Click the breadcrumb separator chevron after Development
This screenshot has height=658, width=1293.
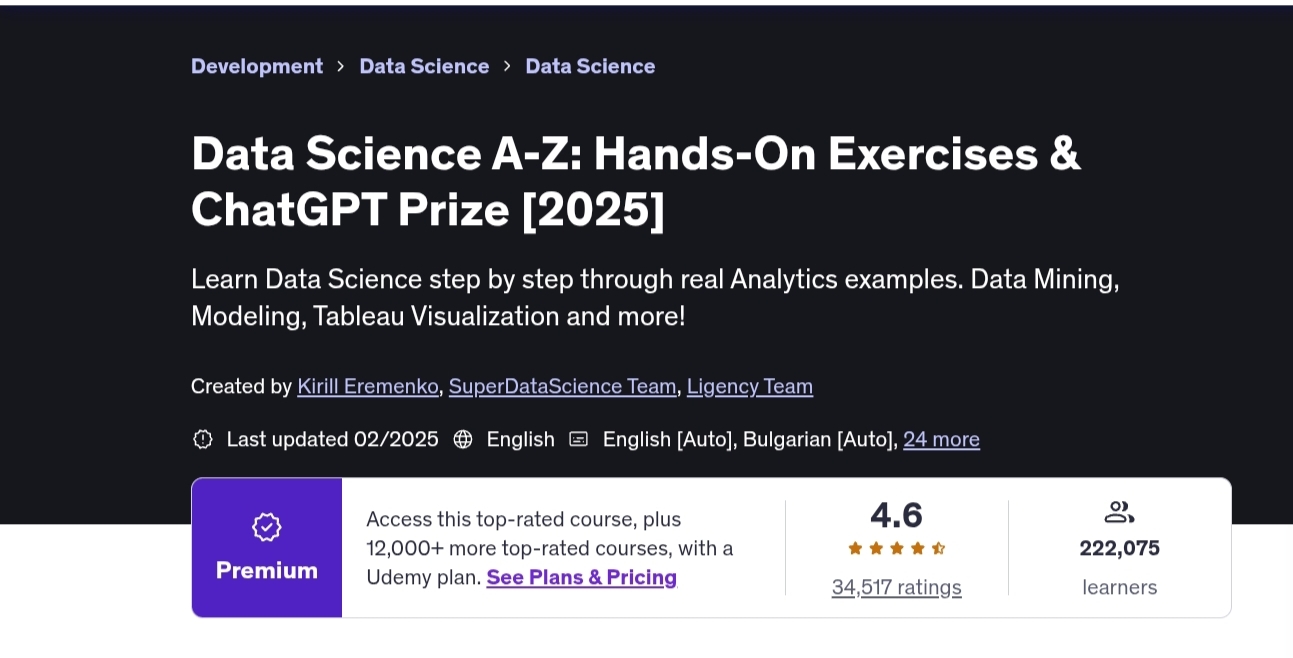(x=340, y=66)
